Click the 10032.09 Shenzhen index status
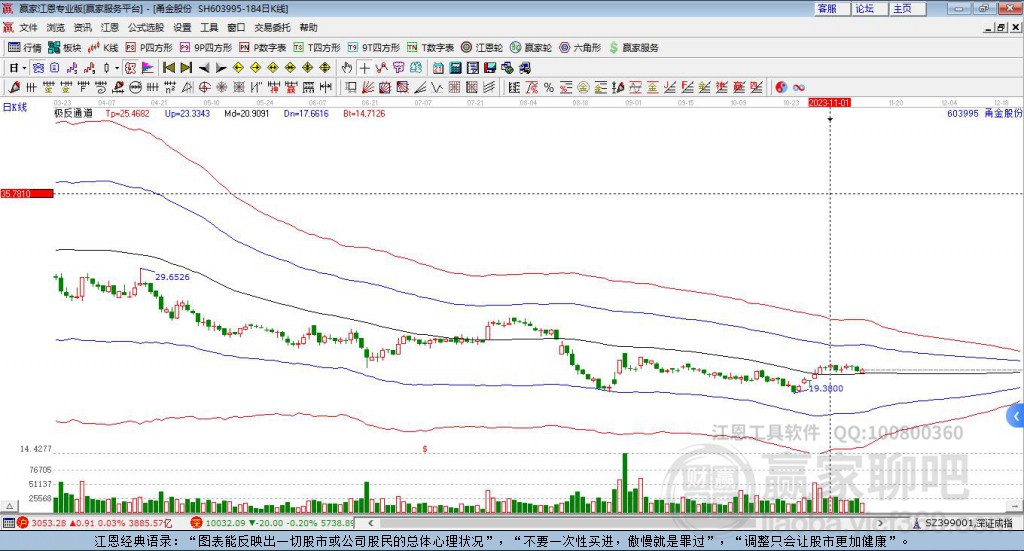The height and width of the screenshot is (551, 1024). click(272, 523)
